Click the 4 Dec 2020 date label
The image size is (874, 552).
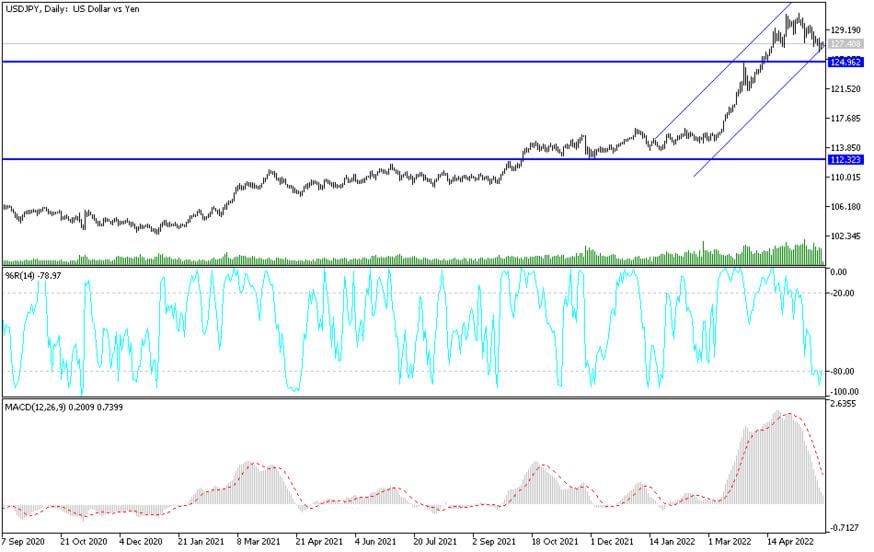pyautogui.click(x=140, y=541)
